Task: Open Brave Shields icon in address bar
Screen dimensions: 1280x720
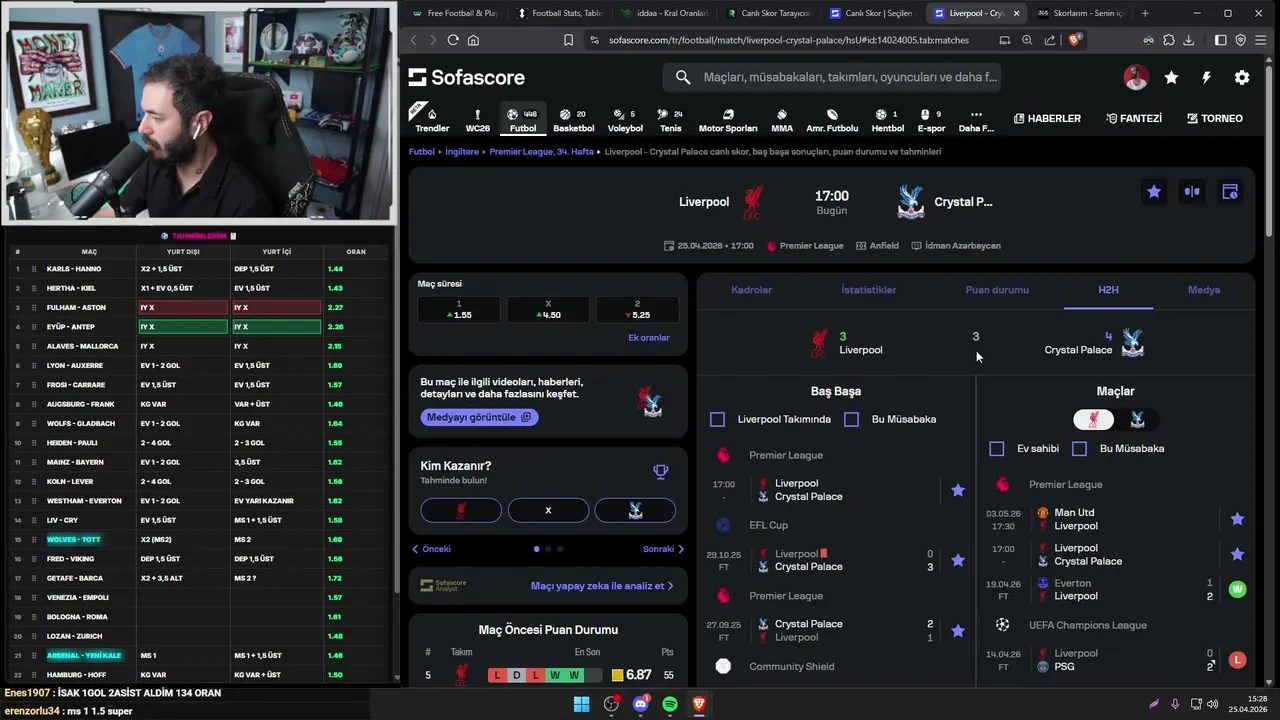Action: (x=1075, y=40)
